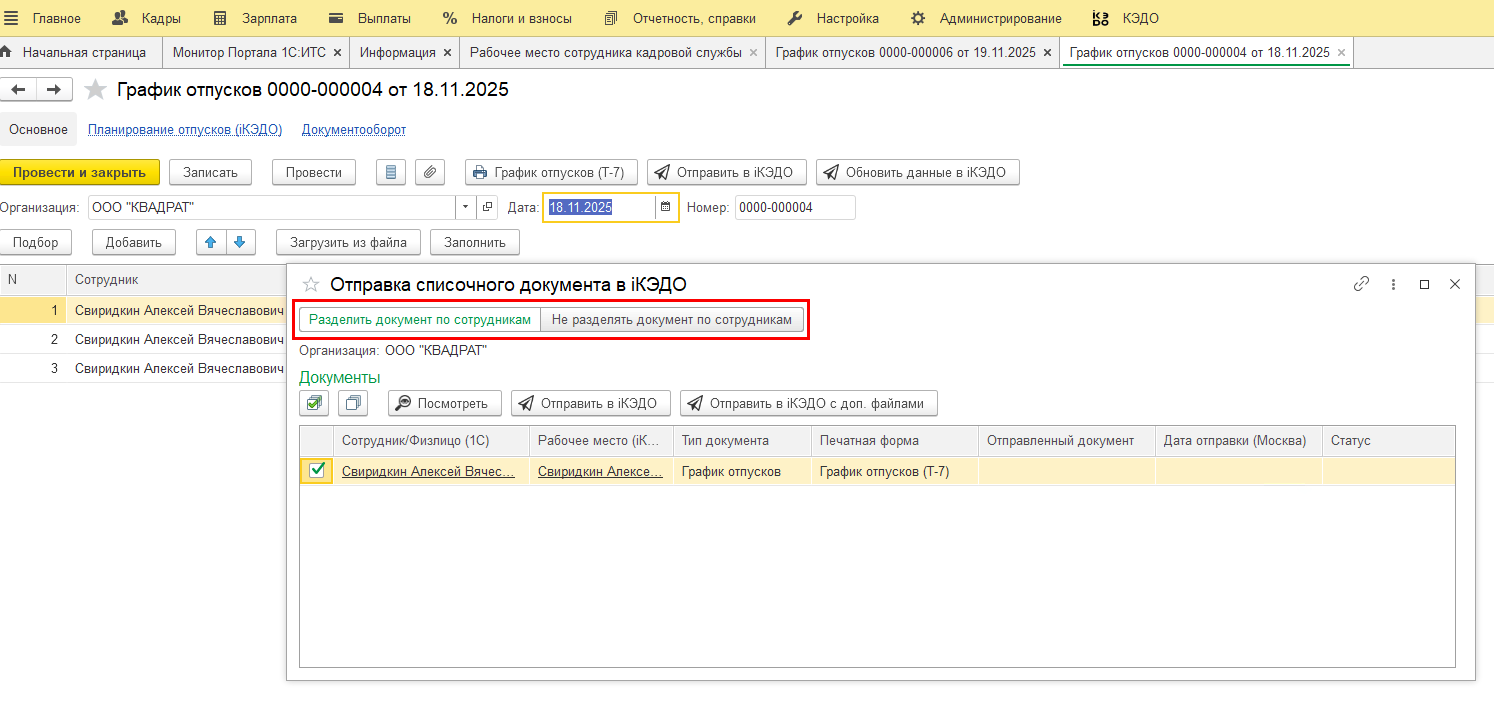The image size is (1494, 711).
Task: Open Планирование отпусков (iКЭДО) link
Action: [185, 130]
